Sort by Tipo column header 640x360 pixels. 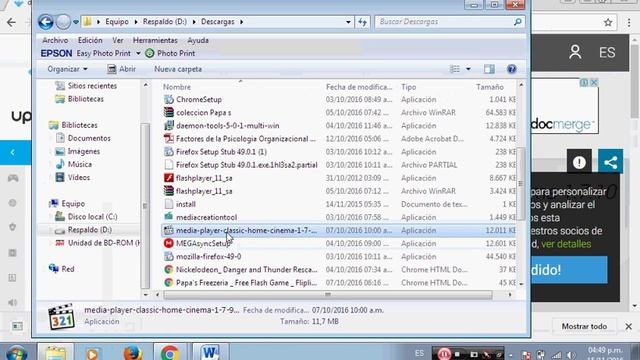[409, 87]
